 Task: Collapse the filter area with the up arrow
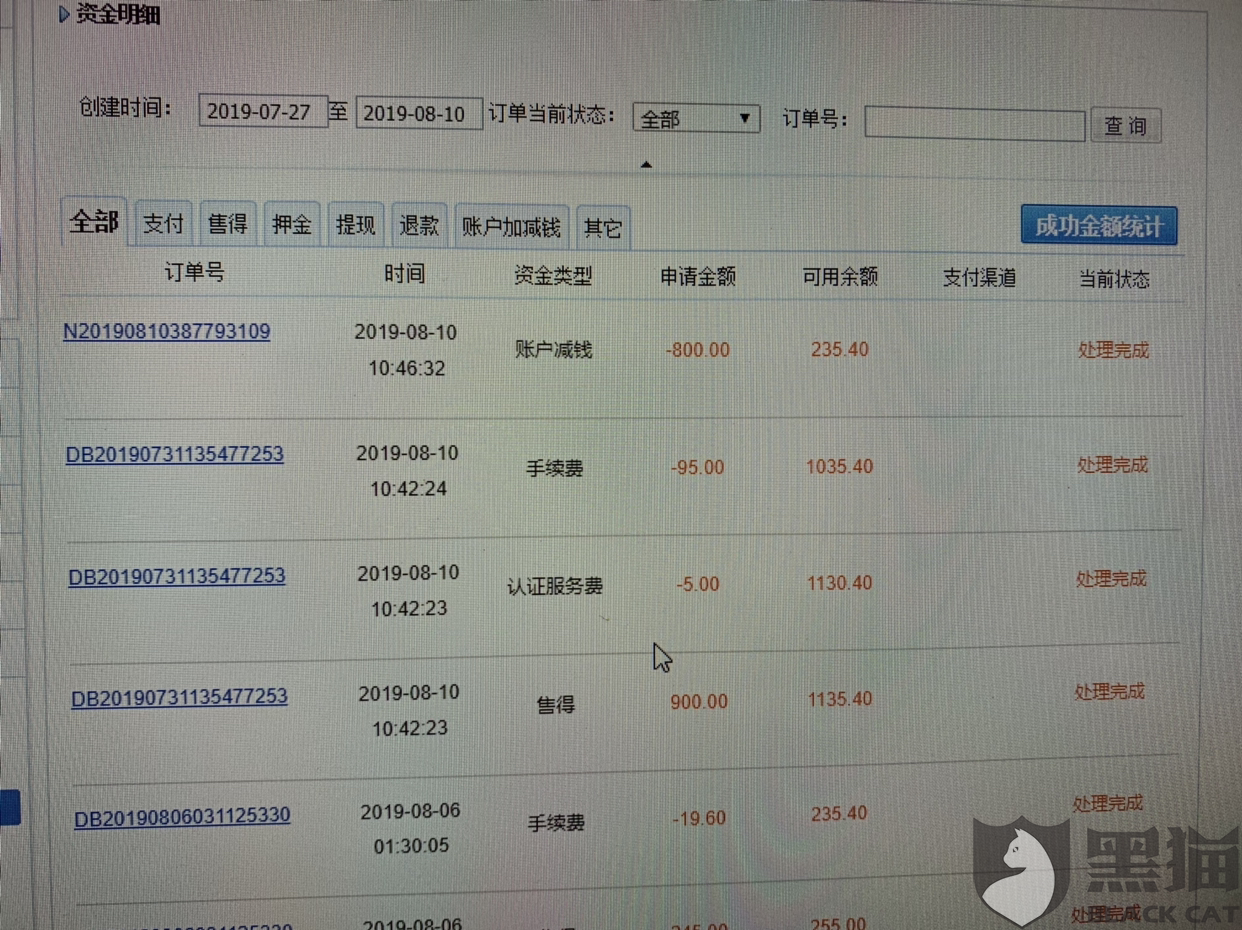tap(646, 163)
